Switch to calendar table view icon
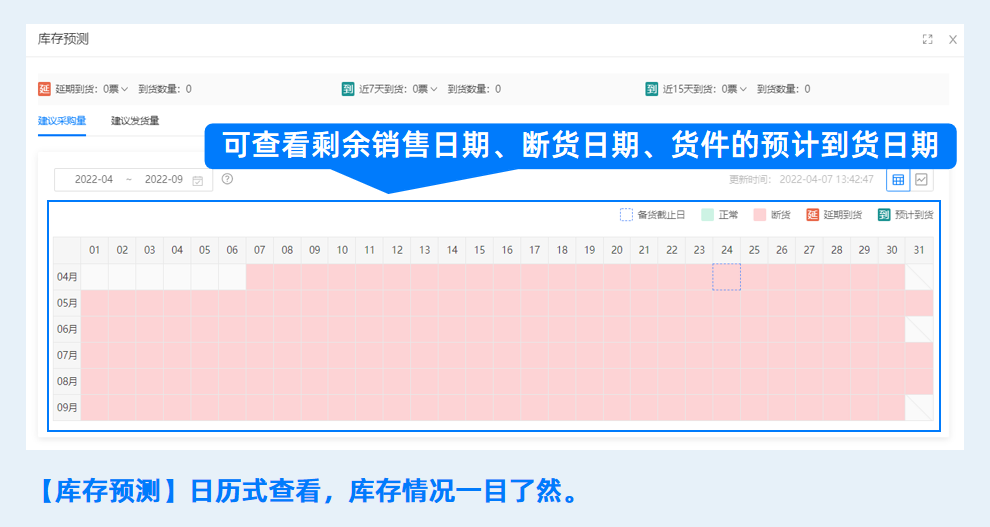Screen dimensions: 990x527 898,180
